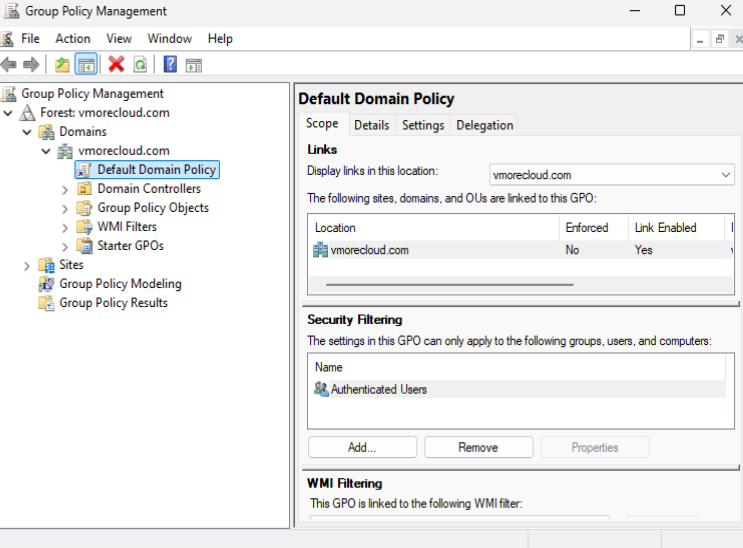The width and height of the screenshot is (743, 548).
Task: Collapse the Forest: vmorecloud.com node
Action: pos(8,113)
